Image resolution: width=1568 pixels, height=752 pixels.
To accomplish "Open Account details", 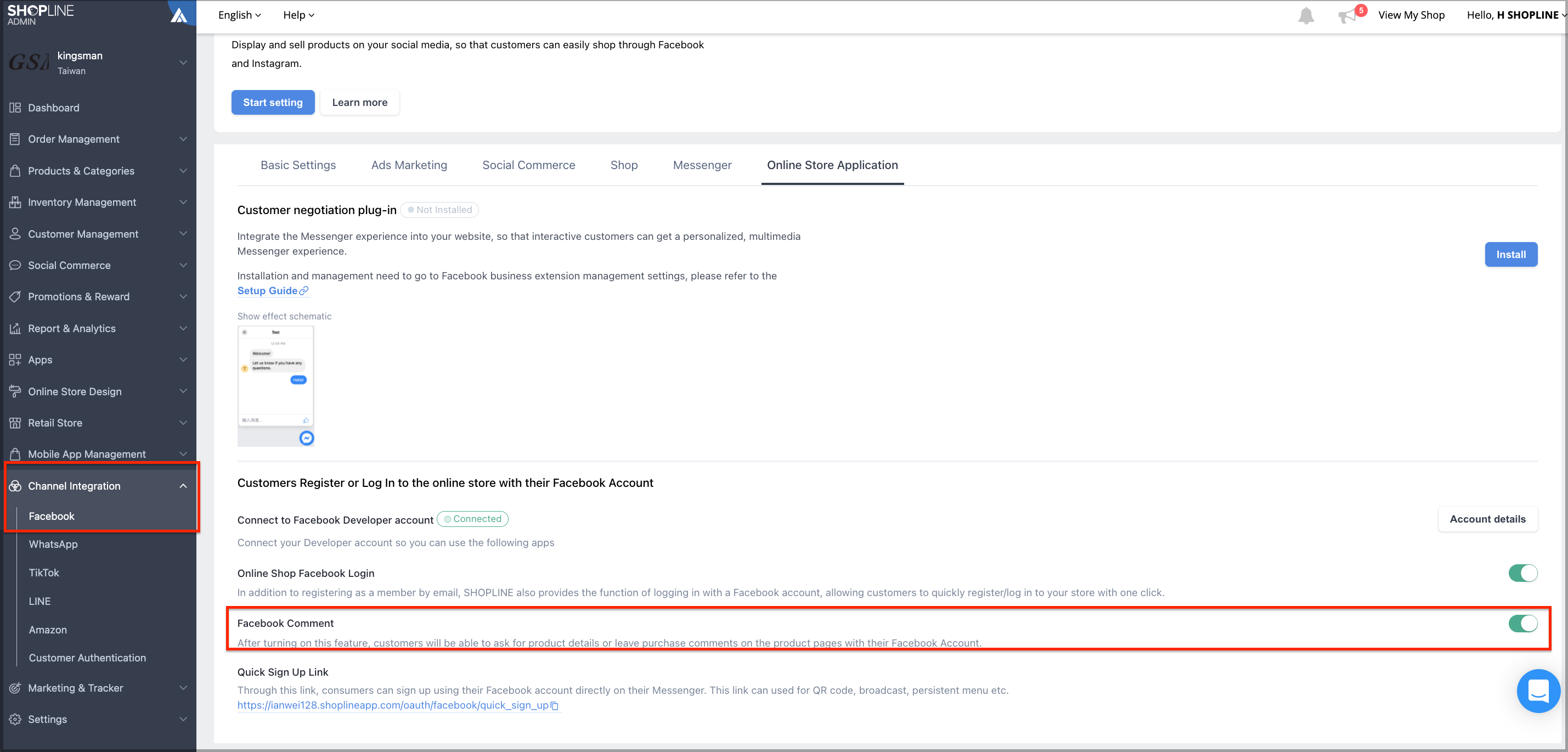I will (1488, 519).
